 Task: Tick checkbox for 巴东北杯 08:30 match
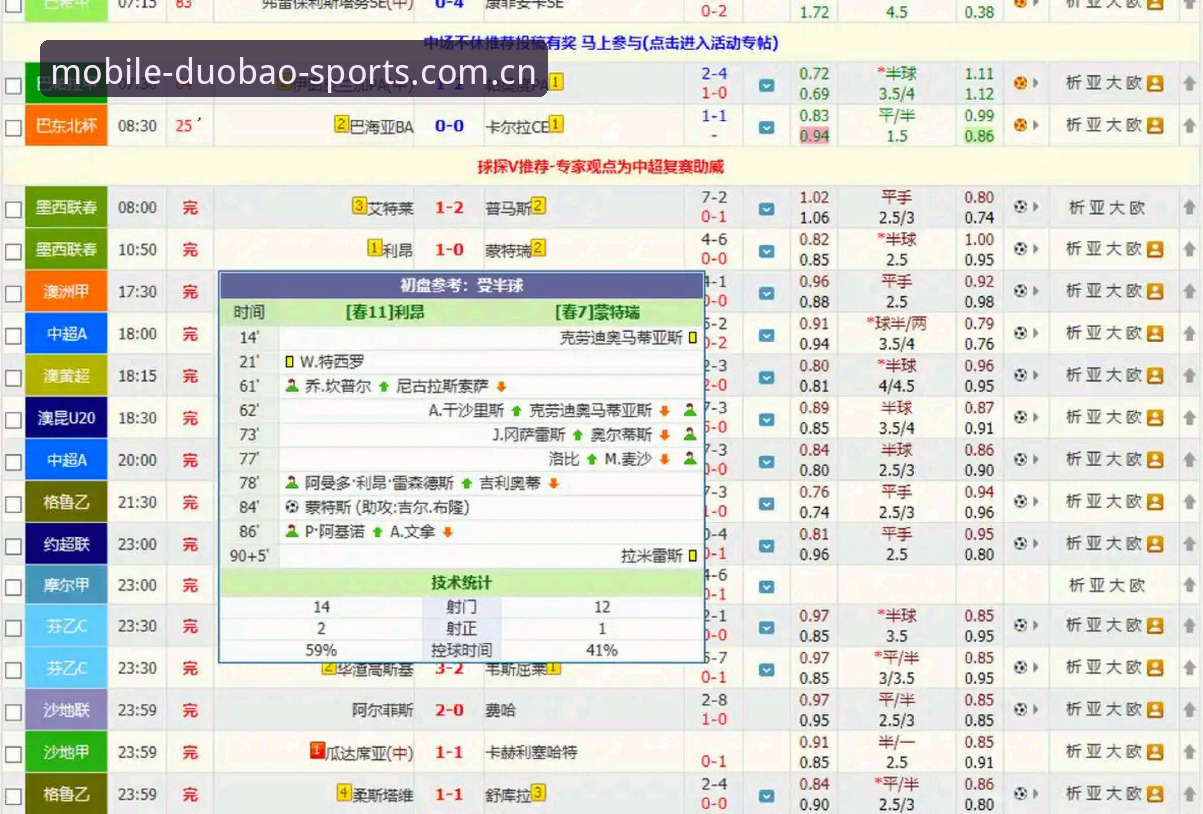point(13,128)
